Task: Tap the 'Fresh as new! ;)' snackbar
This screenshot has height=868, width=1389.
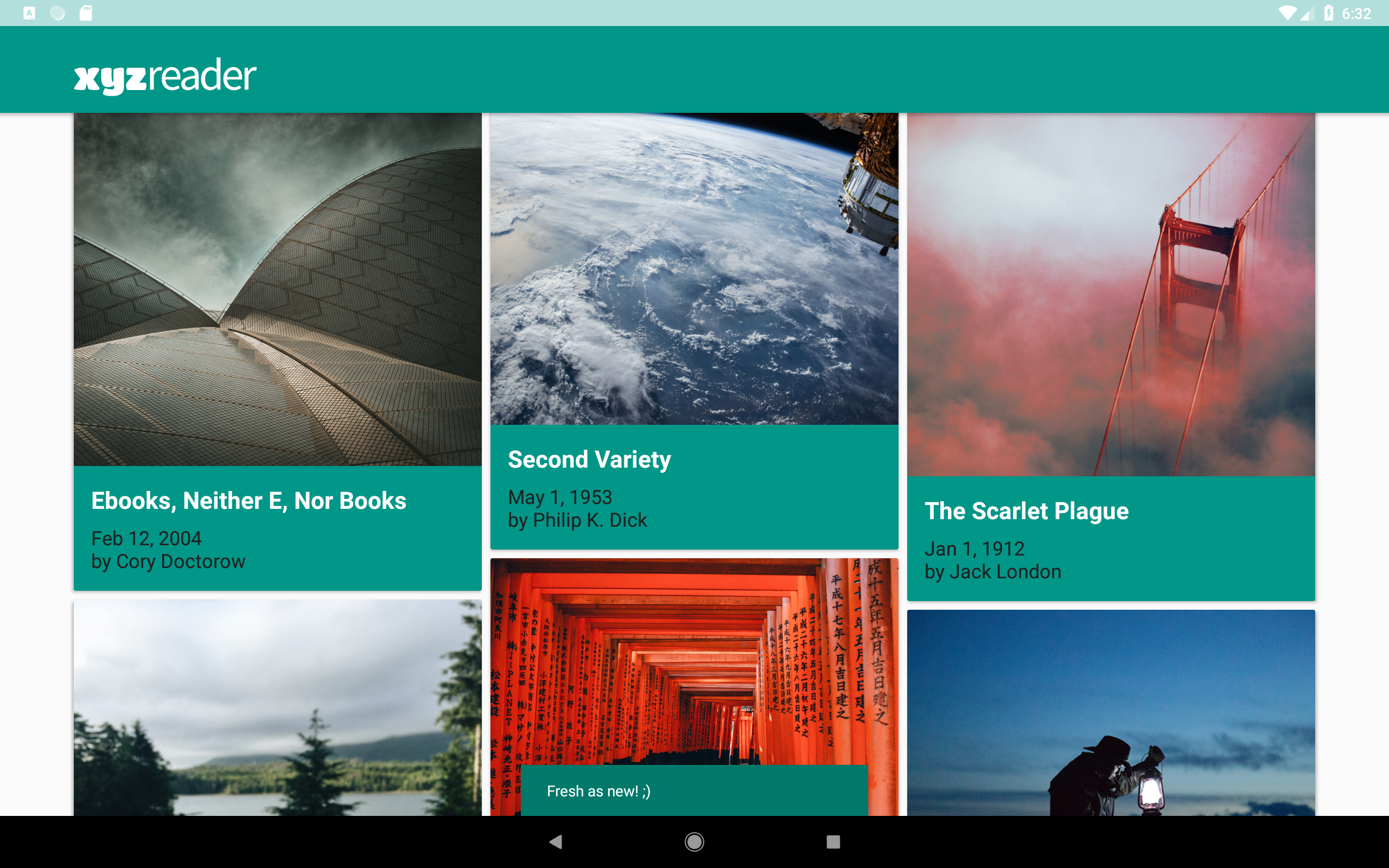Action: click(694, 790)
